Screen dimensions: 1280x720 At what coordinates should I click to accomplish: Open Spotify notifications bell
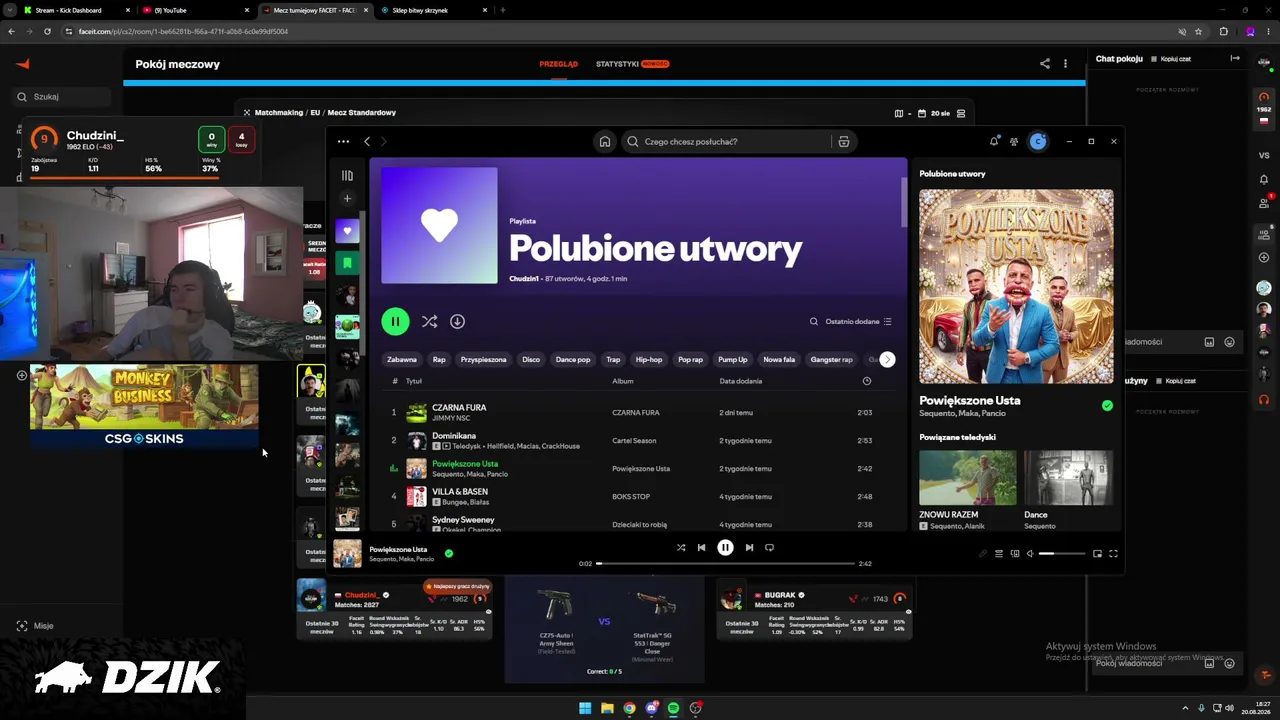(994, 142)
